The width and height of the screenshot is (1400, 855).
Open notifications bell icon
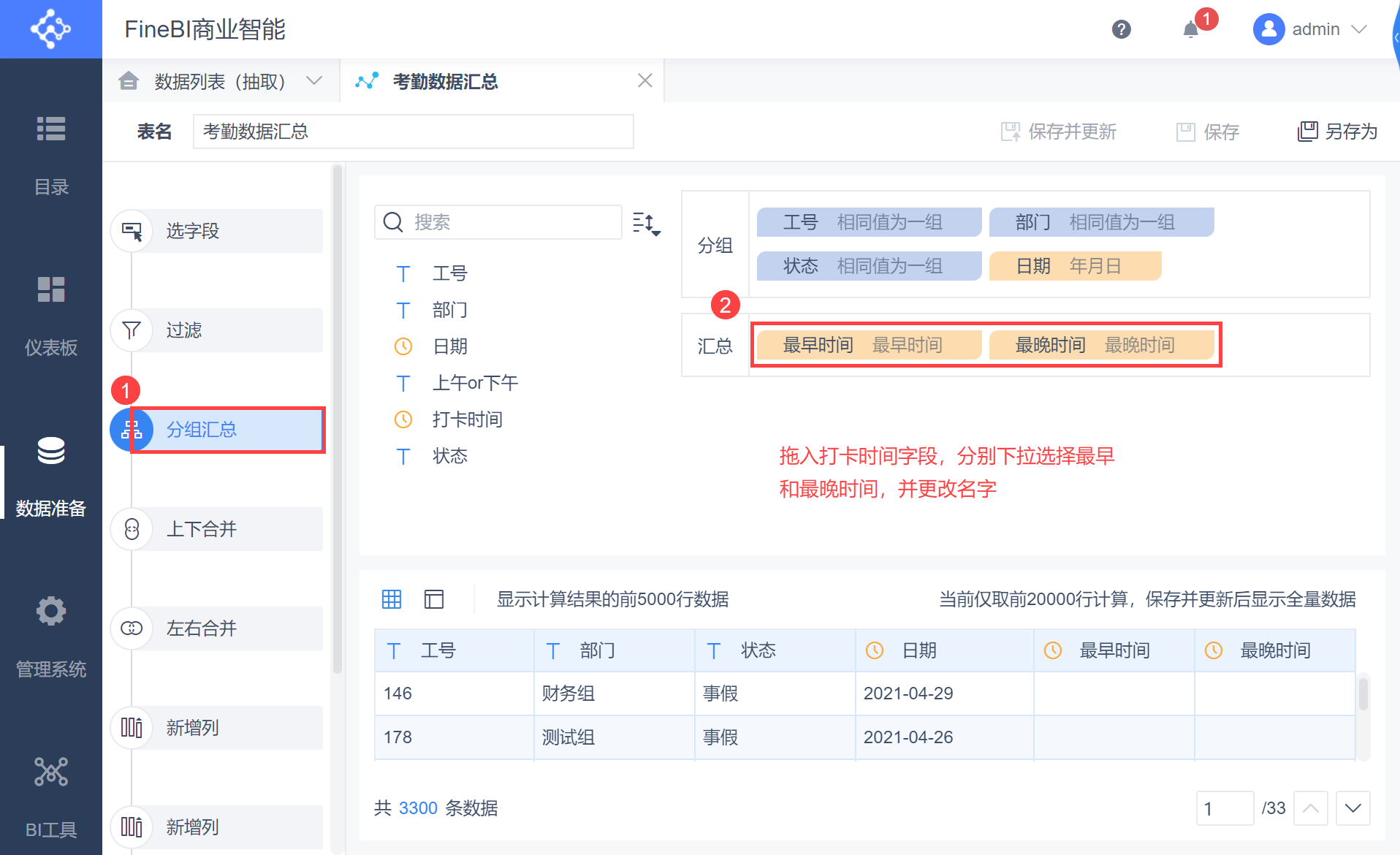1191,29
